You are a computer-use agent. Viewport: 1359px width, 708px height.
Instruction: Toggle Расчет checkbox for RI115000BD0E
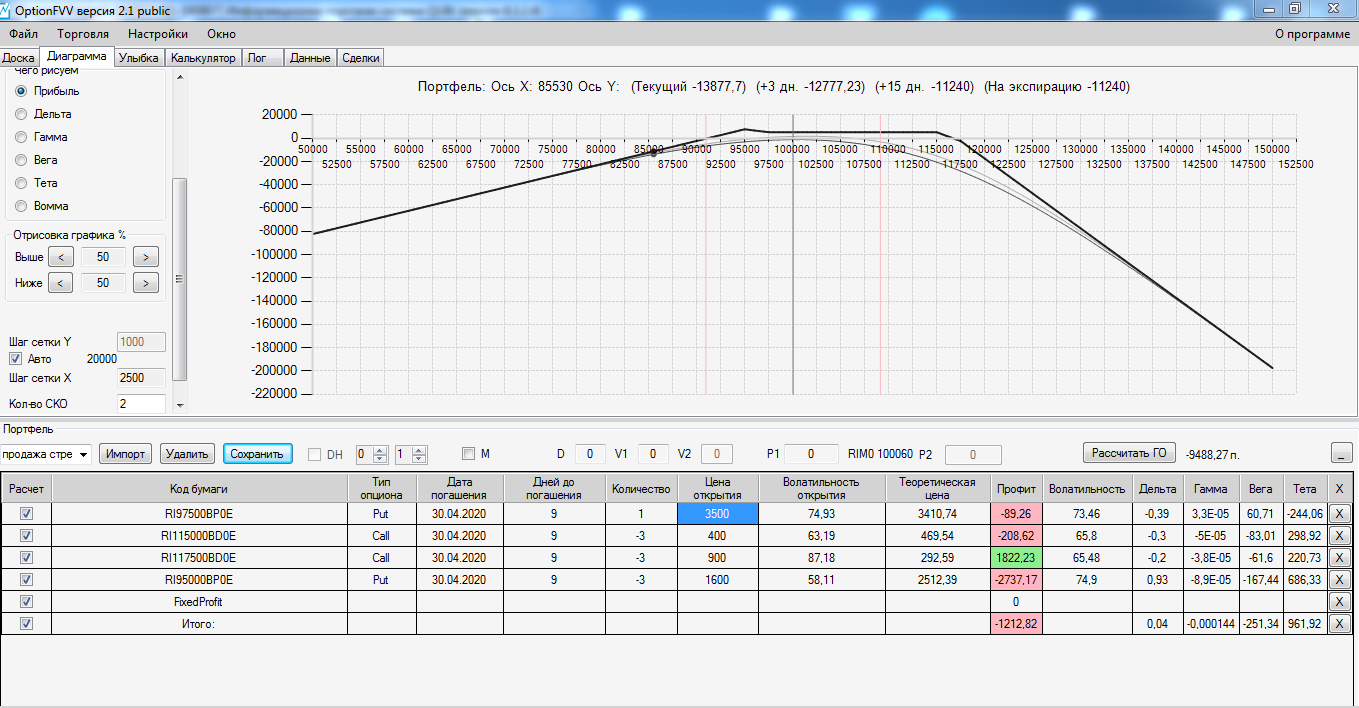[x=27, y=535]
